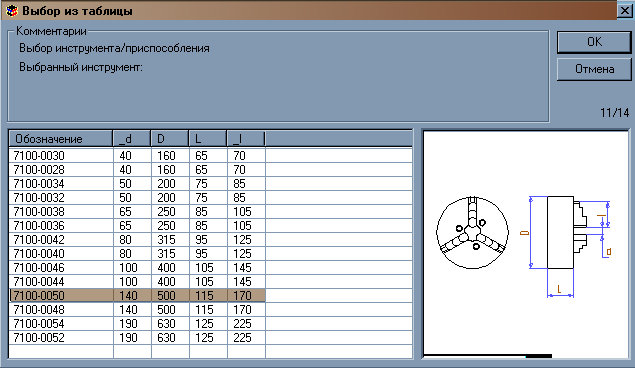Select row 7100-0042
This screenshot has height=368, width=635.
tap(137, 240)
